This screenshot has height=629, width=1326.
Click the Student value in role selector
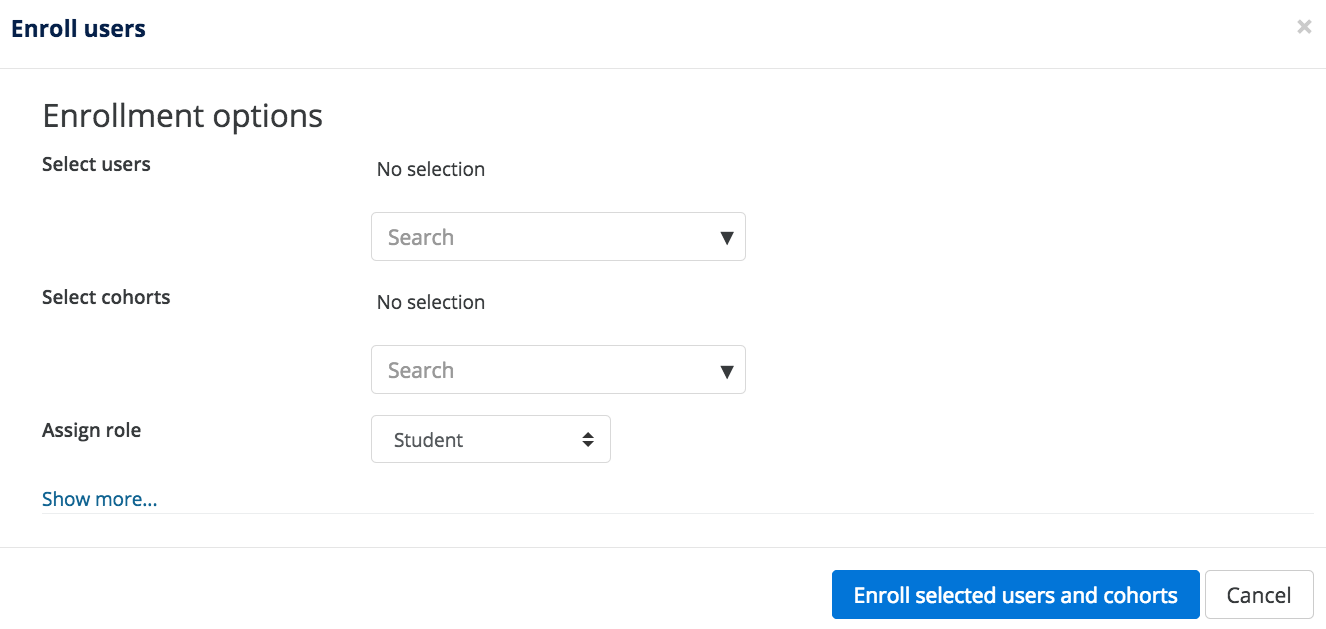pyautogui.click(x=428, y=440)
